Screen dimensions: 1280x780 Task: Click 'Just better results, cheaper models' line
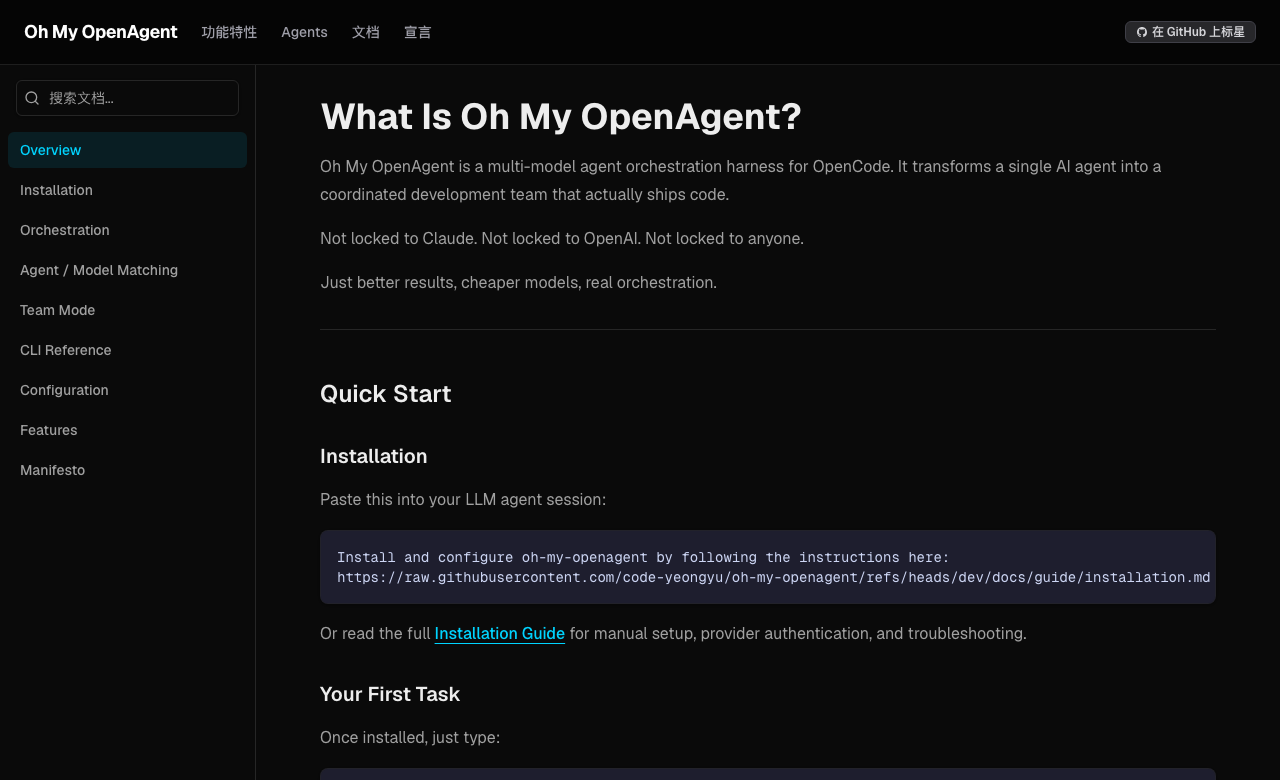(x=518, y=282)
